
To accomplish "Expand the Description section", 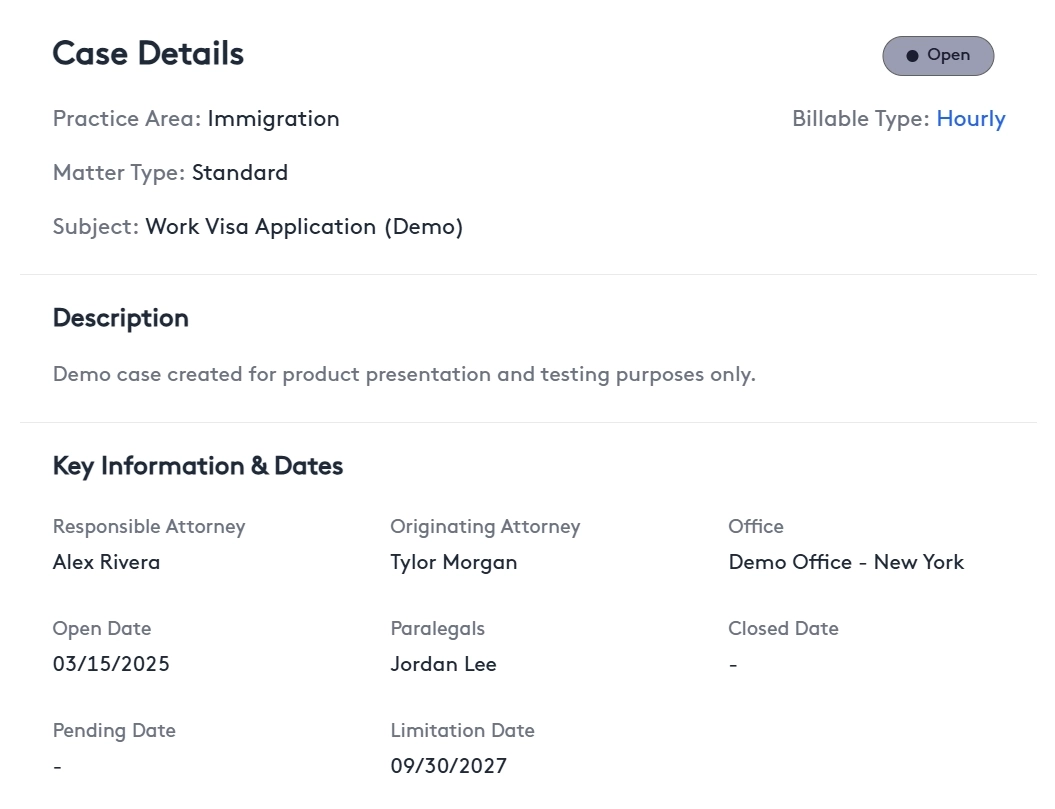I will click(120, 318).
